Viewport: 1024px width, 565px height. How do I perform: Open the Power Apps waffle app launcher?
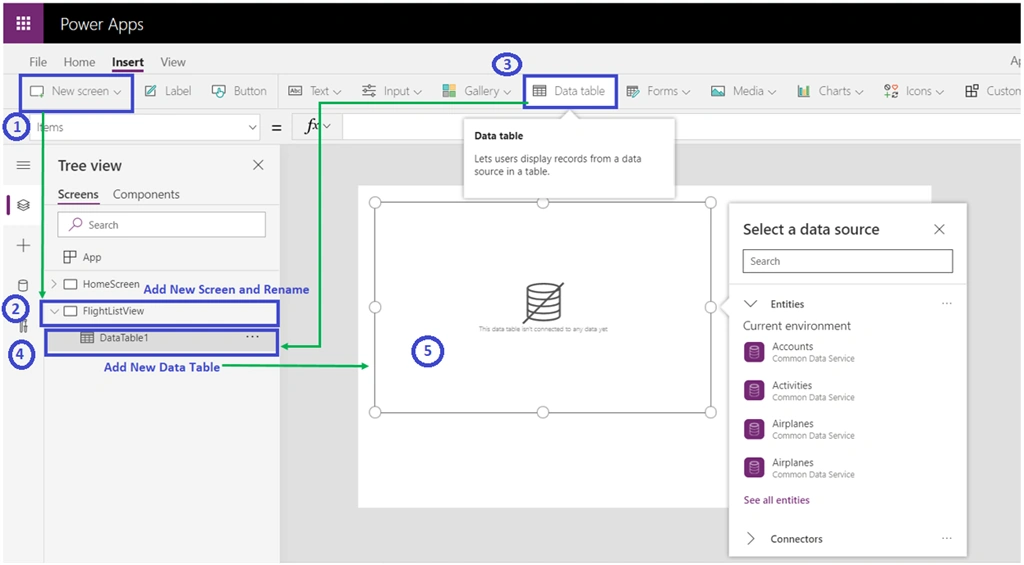tap(24, 24)
